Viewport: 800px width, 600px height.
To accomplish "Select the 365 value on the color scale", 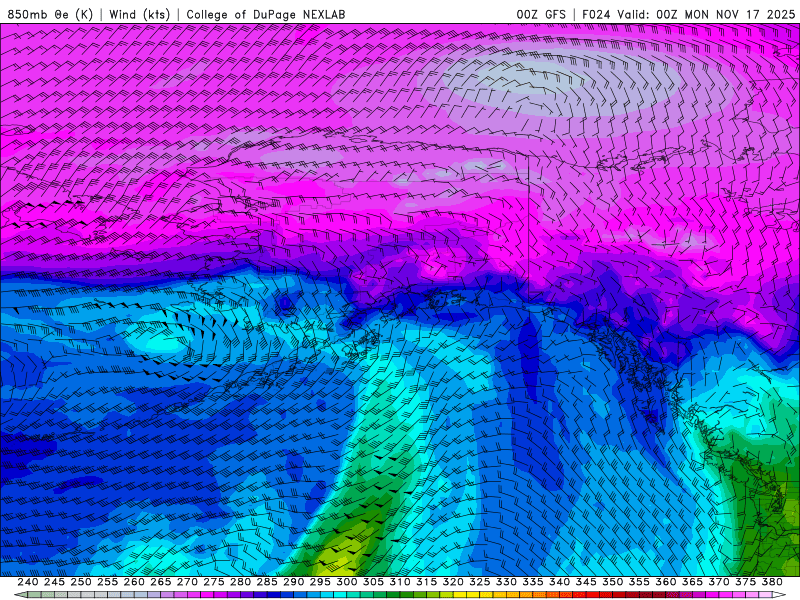I will tap(692, 582).
